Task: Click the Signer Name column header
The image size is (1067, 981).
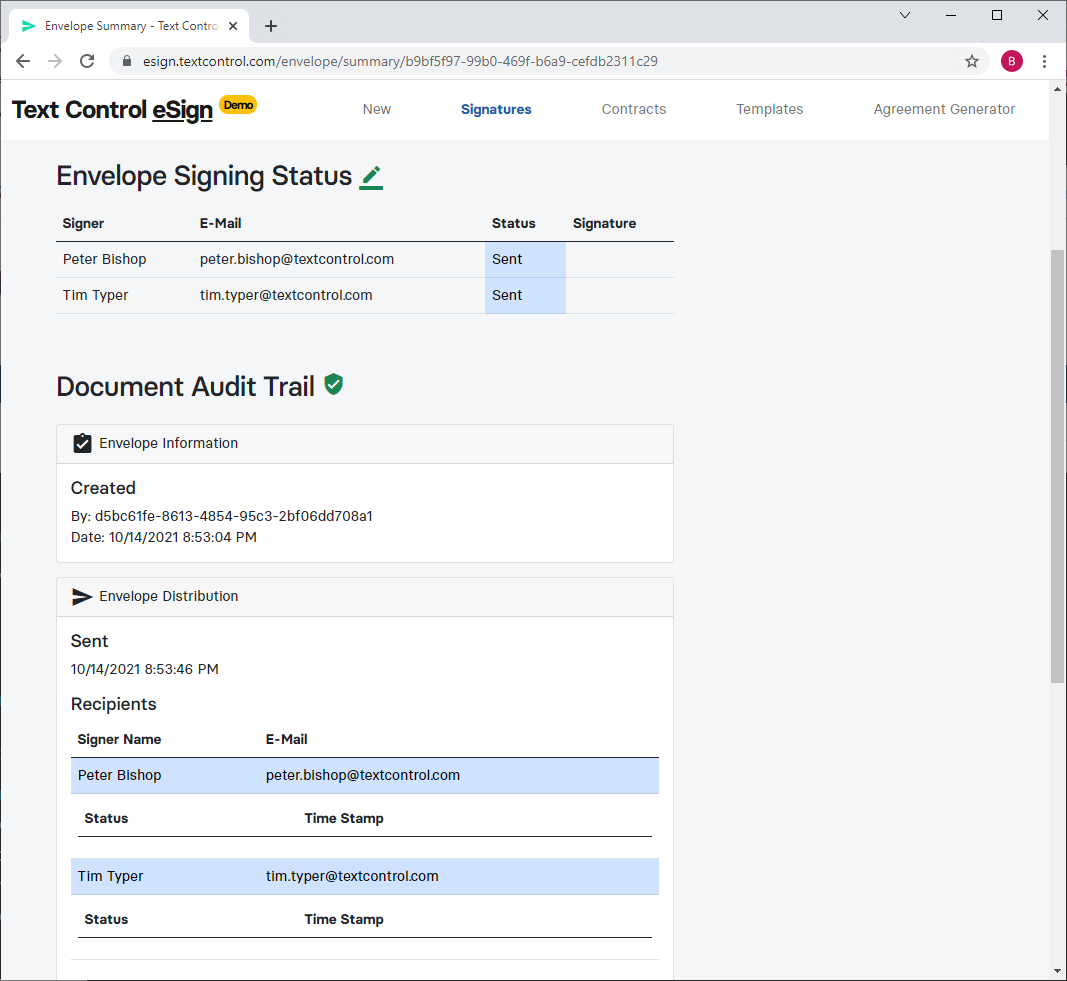Action: (119, 739)
